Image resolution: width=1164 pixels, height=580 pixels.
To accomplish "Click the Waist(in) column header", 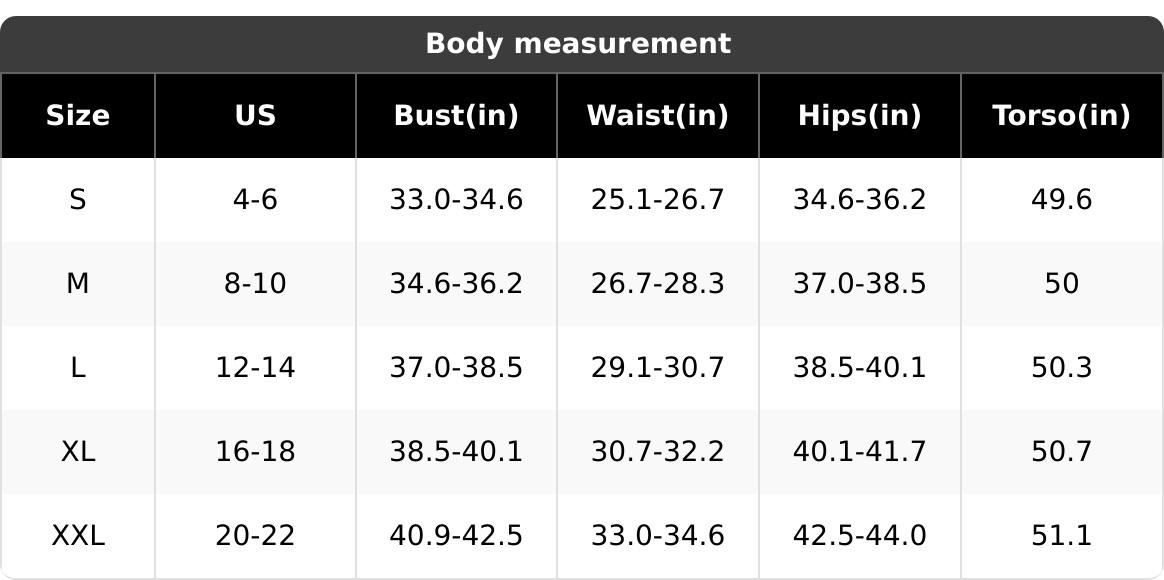I will coord(657,116).
